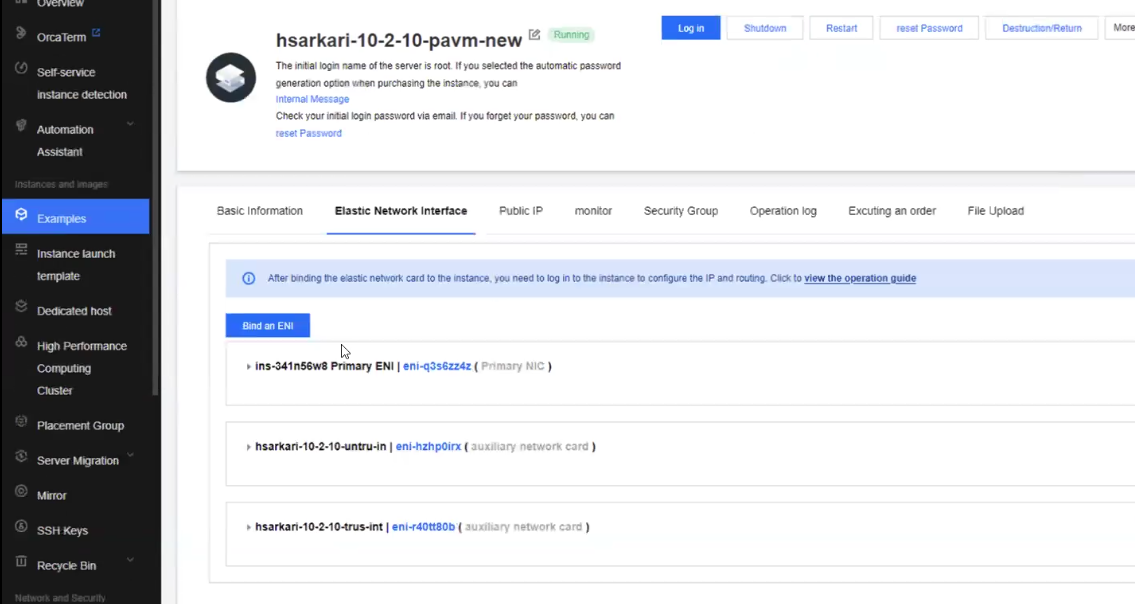This screenshot has width=1135, height=604.
Task: Click the Self-service instance detection icon
Action: [21, 70]
